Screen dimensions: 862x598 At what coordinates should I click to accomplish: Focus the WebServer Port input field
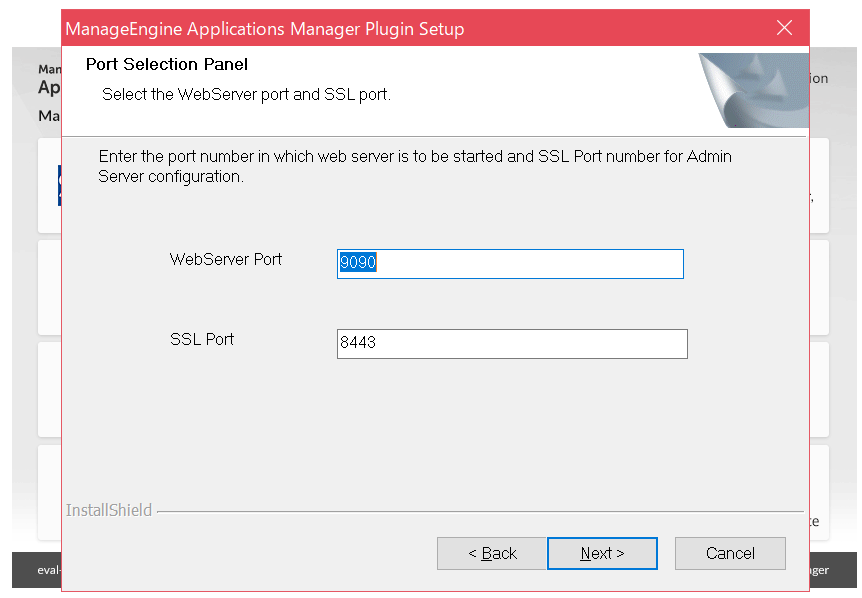coord(510,263)
